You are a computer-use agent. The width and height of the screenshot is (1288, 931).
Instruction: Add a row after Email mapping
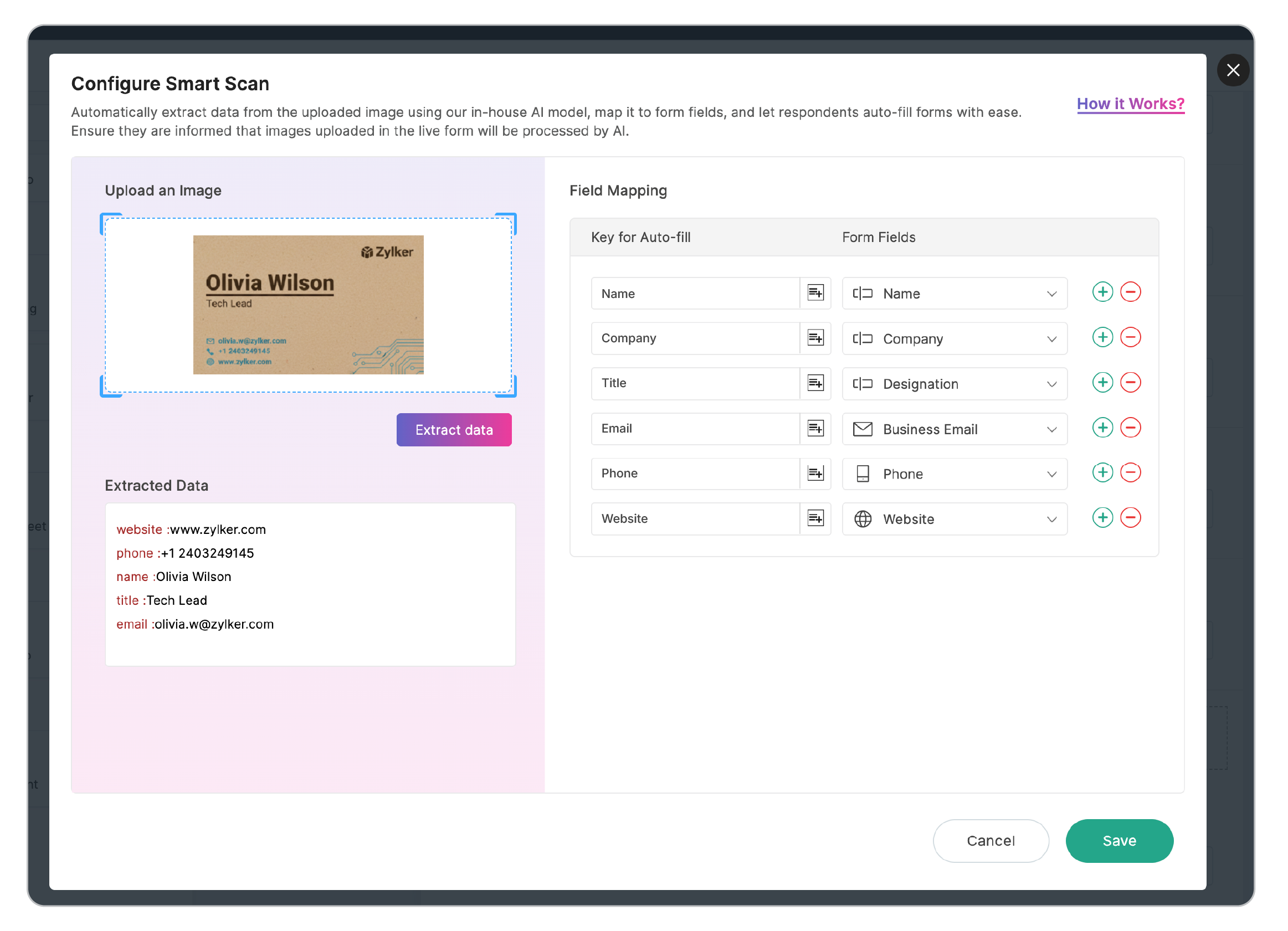1102,428
